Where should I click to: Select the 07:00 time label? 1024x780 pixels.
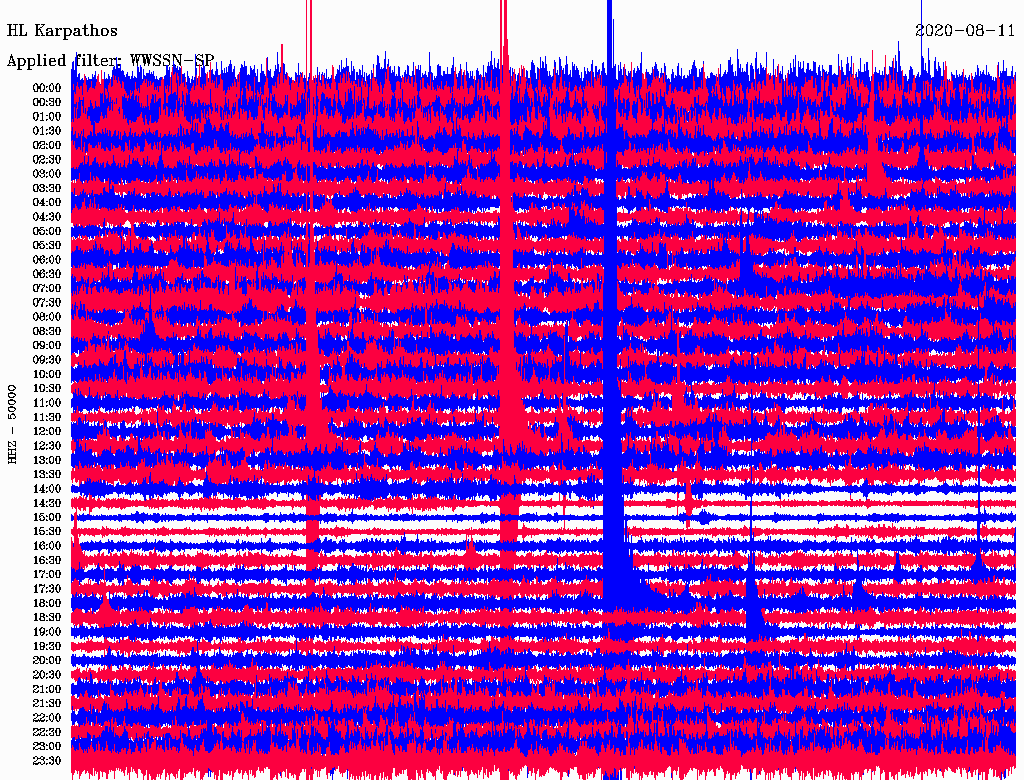point(47,289)
